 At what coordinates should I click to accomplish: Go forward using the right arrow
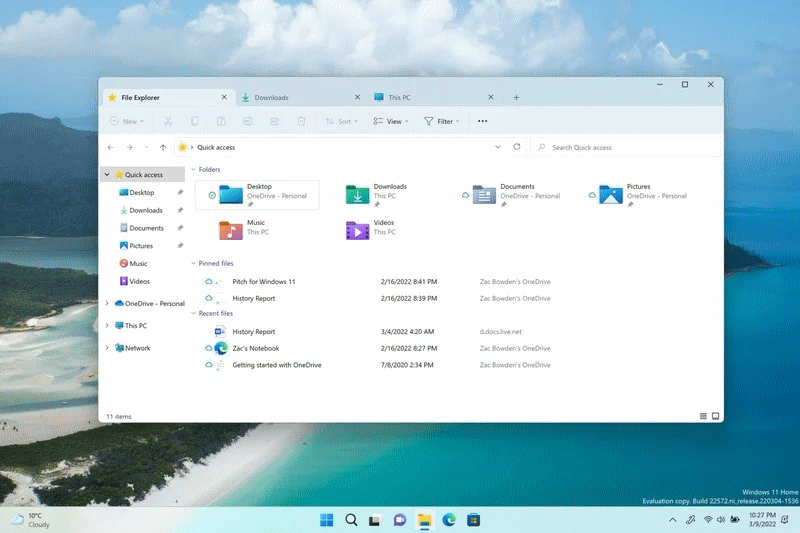click(129, 147)
